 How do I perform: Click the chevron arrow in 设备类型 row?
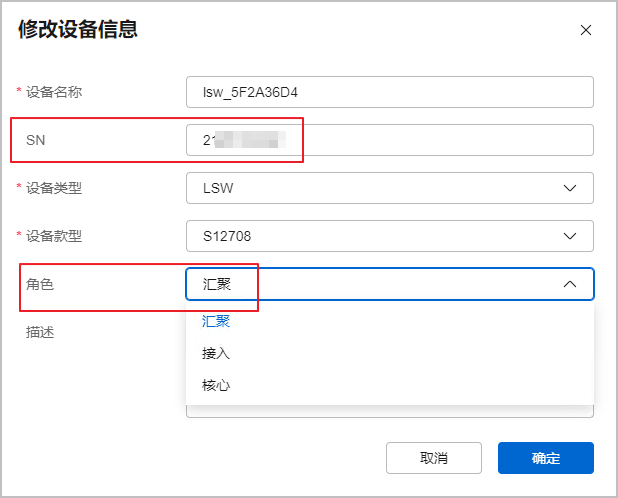pyautogui.click(x=570, y=188)
